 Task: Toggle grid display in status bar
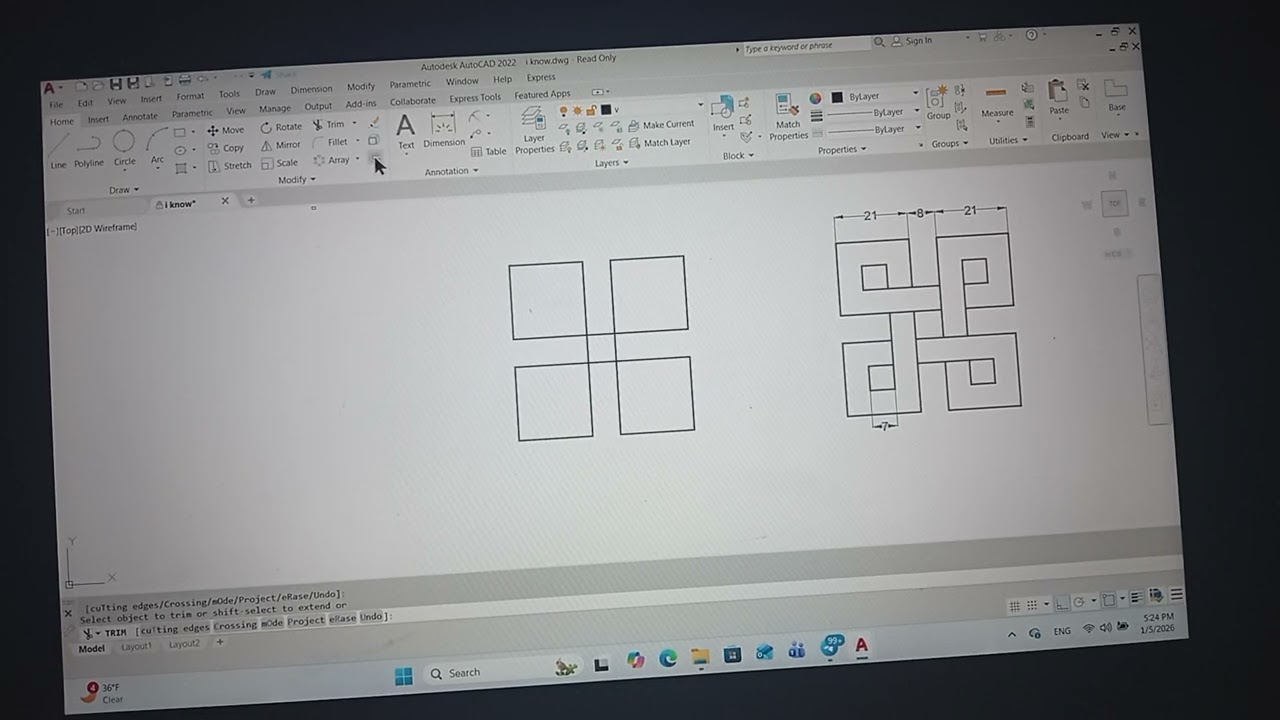point(1014,606)
